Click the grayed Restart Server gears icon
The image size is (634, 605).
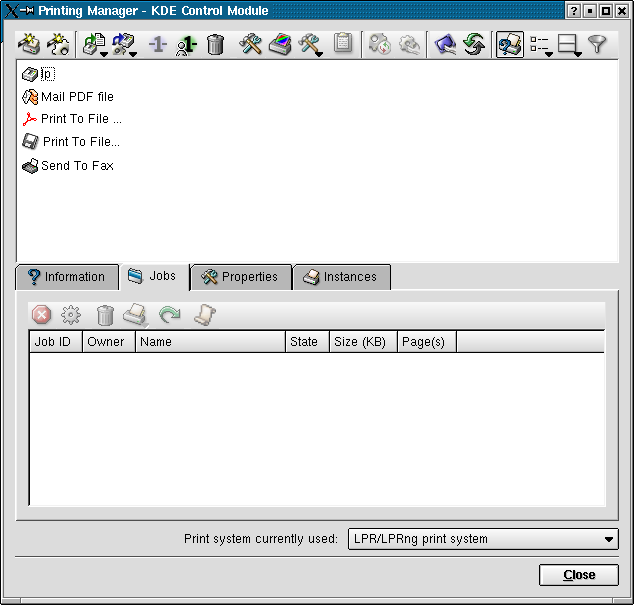(x=380, y=44)
